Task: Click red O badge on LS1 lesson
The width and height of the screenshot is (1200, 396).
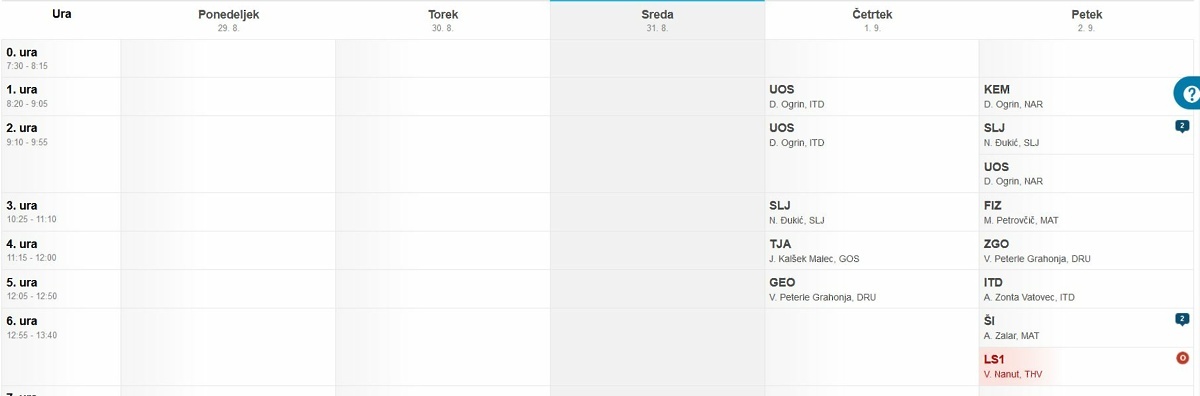Action: tap(1182, 358)
